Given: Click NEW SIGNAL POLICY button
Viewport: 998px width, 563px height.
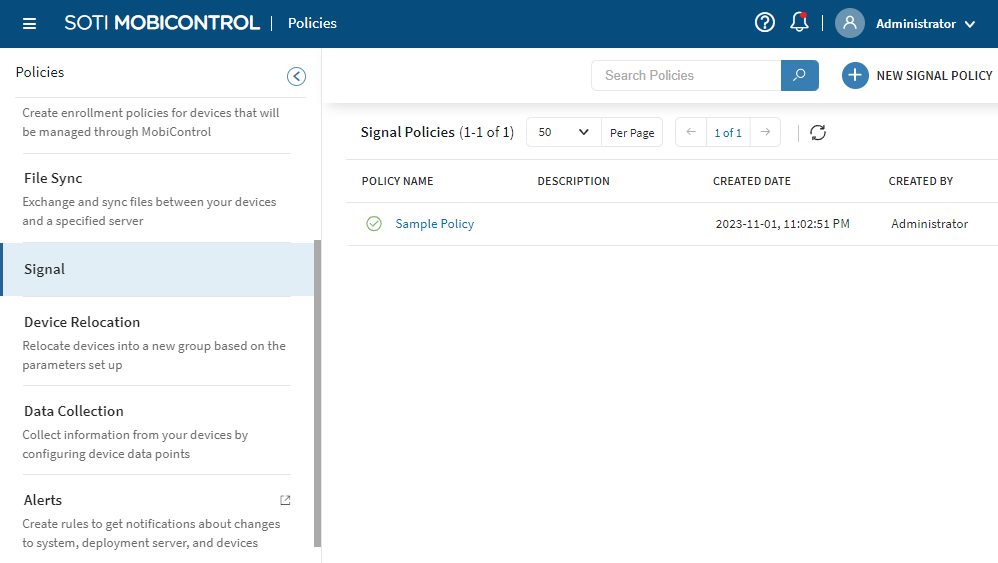Looking at the screenshot, I should (917, 75).
